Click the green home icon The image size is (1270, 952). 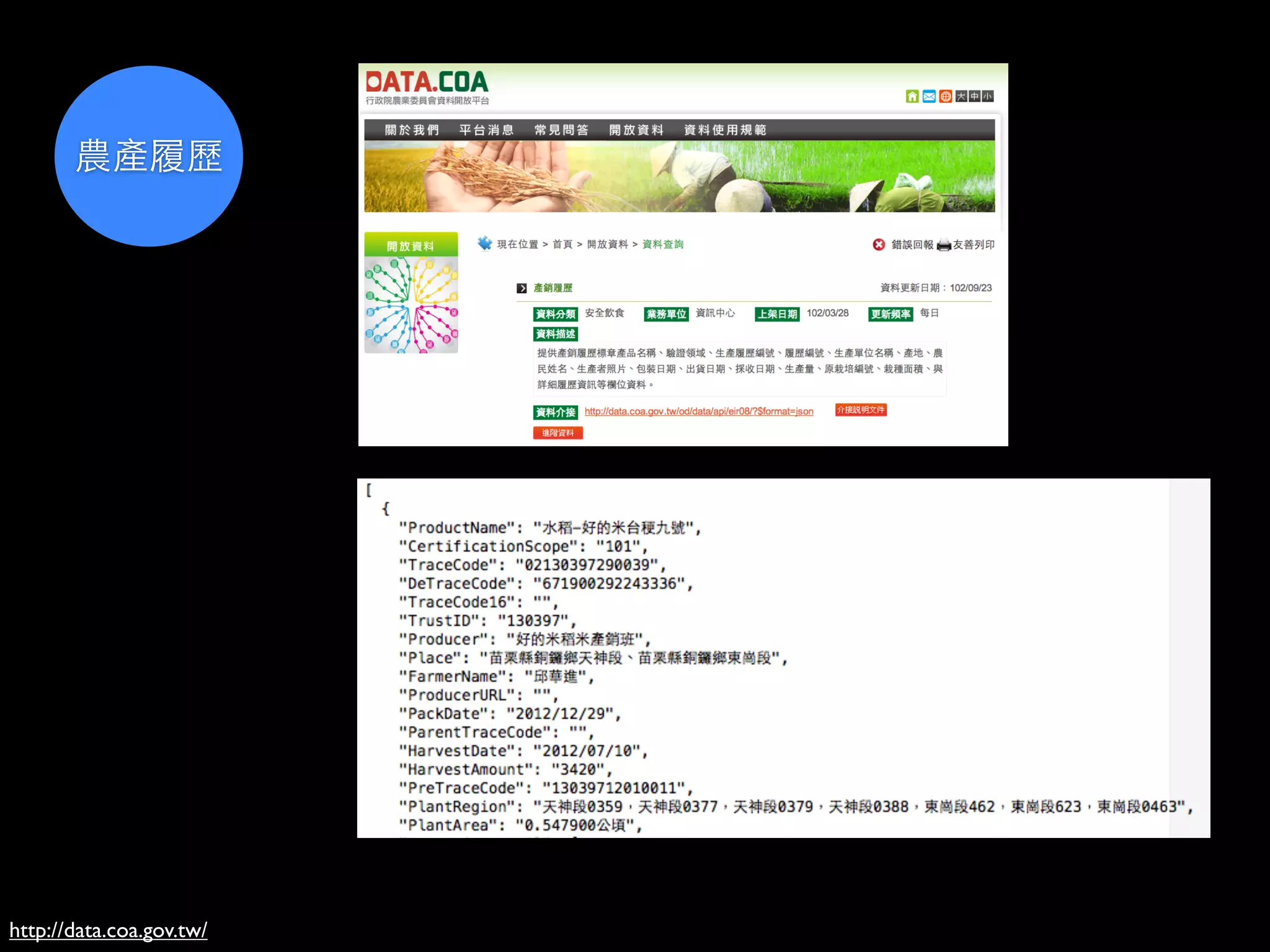pyautogui.click(x=912, y=96)
